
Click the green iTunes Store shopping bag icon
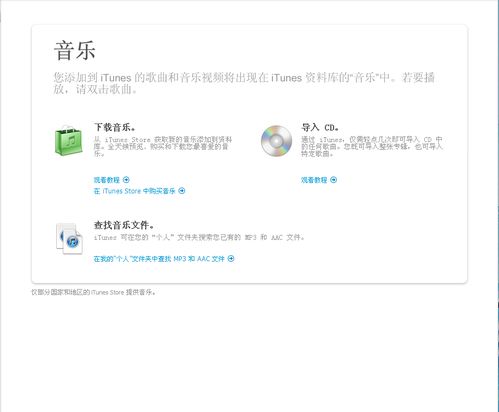click(x=68, y=140)
